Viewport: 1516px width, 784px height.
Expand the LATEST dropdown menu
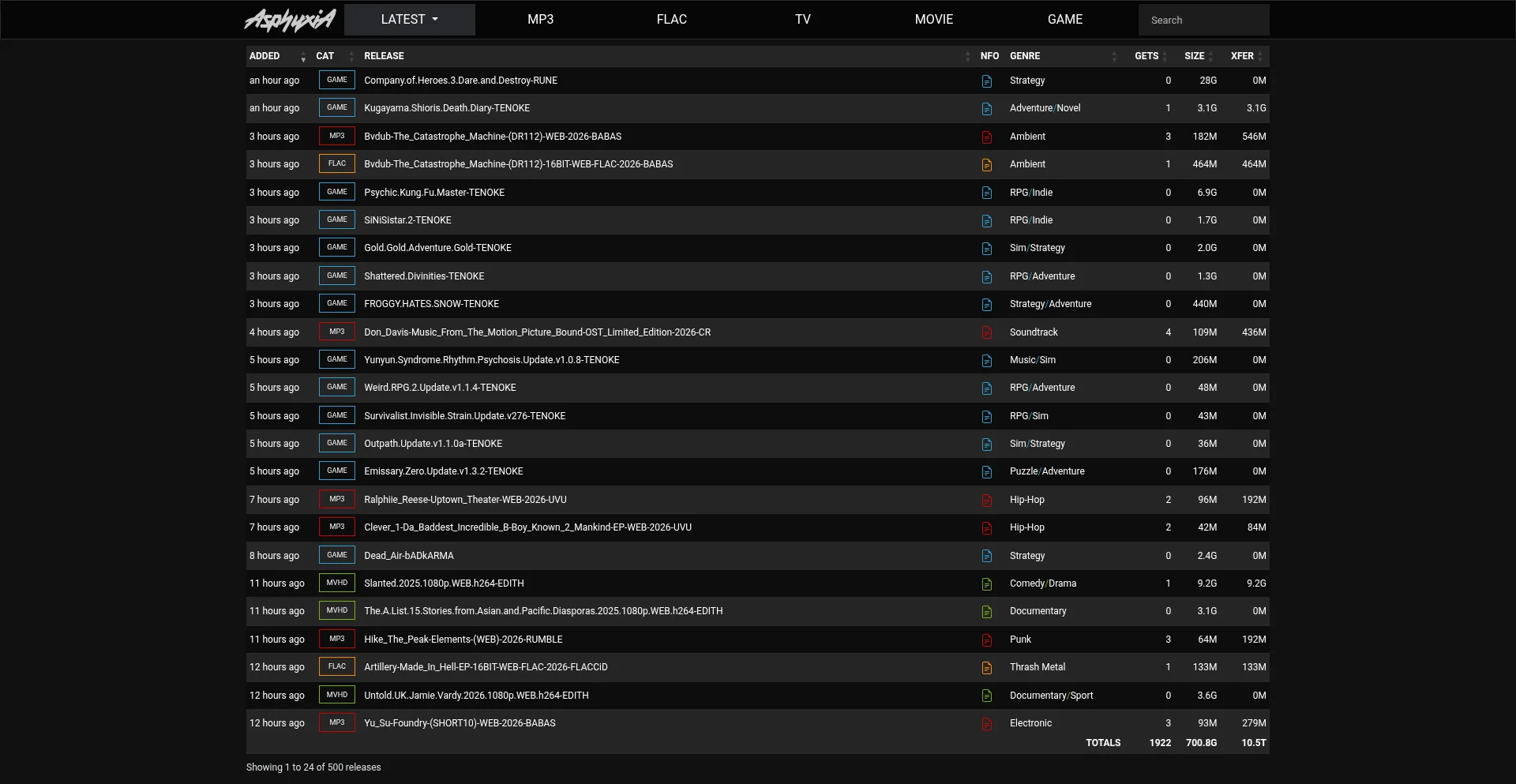pyautogui.click(x=409, y=20)
